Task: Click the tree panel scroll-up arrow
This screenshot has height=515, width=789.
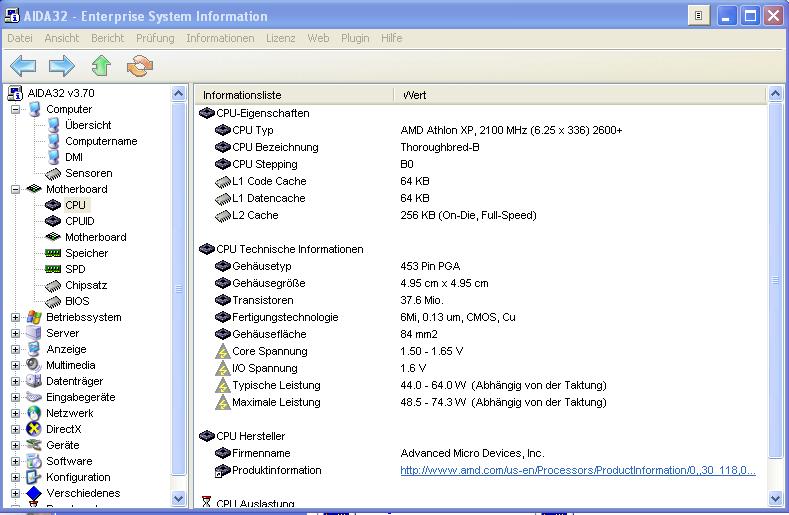Action: tap(178, 94)
